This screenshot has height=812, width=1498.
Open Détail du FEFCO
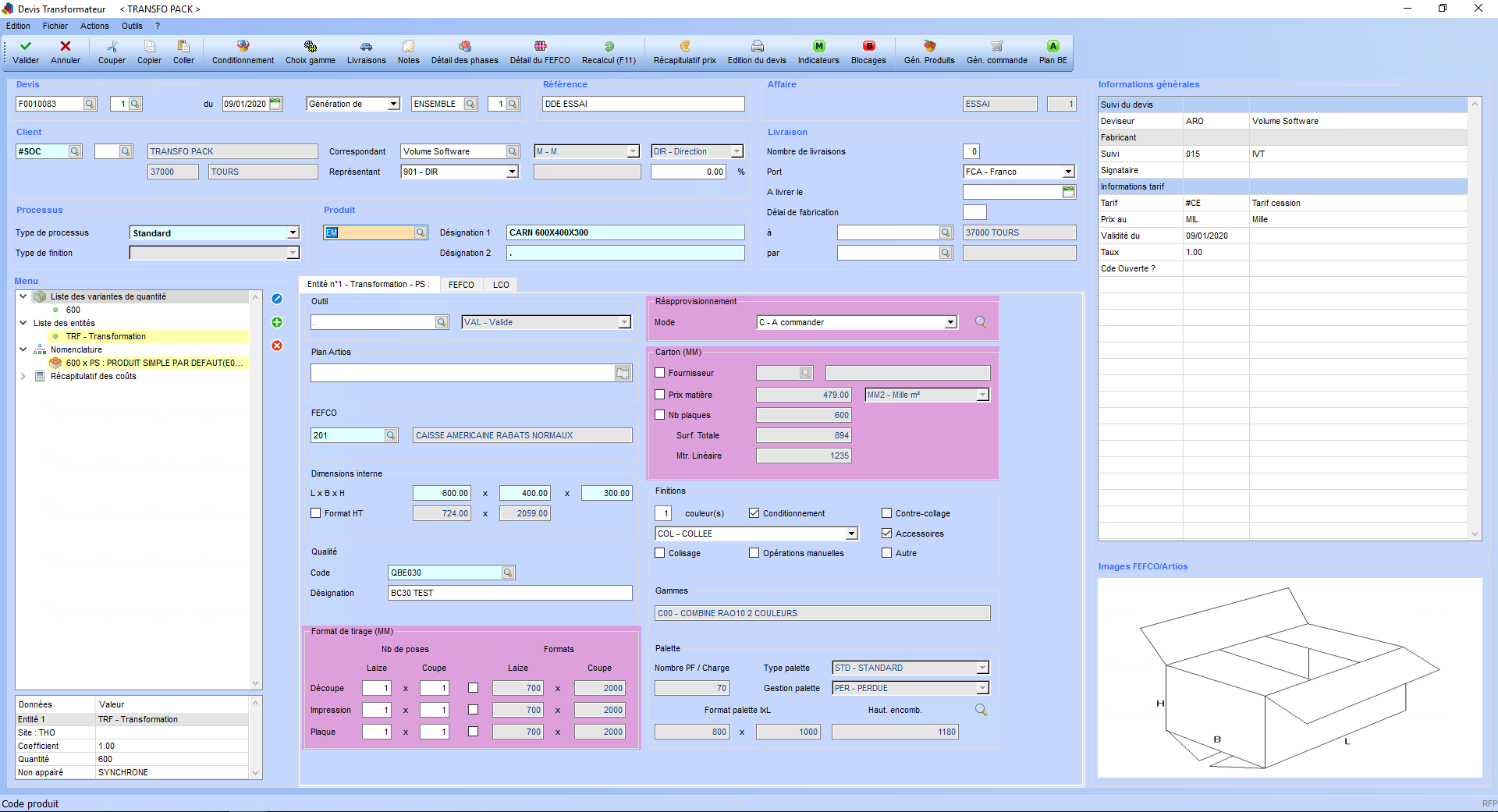coord(539,51)
